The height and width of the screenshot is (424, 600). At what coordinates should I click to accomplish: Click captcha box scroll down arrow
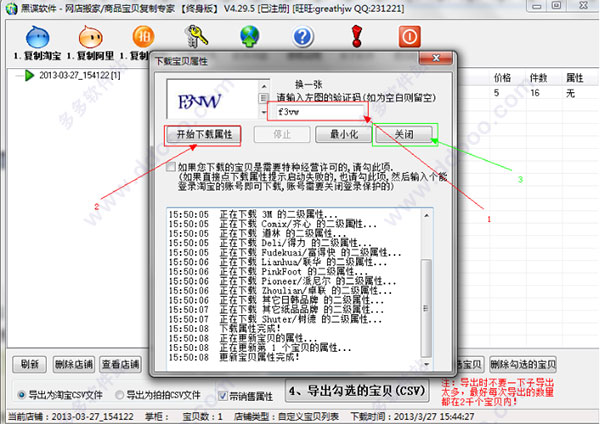coord(264,113)
